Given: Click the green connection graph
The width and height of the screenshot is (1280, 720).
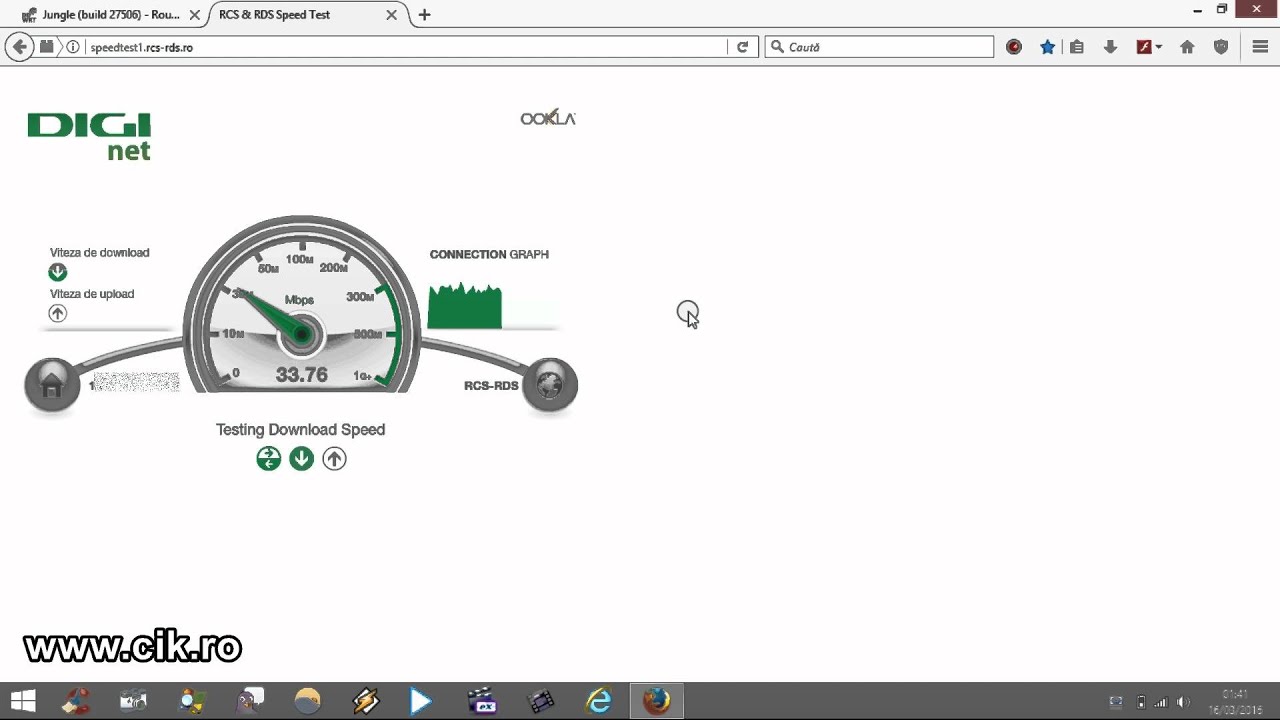Looking at the screenshot, I should tap(465, 306).
